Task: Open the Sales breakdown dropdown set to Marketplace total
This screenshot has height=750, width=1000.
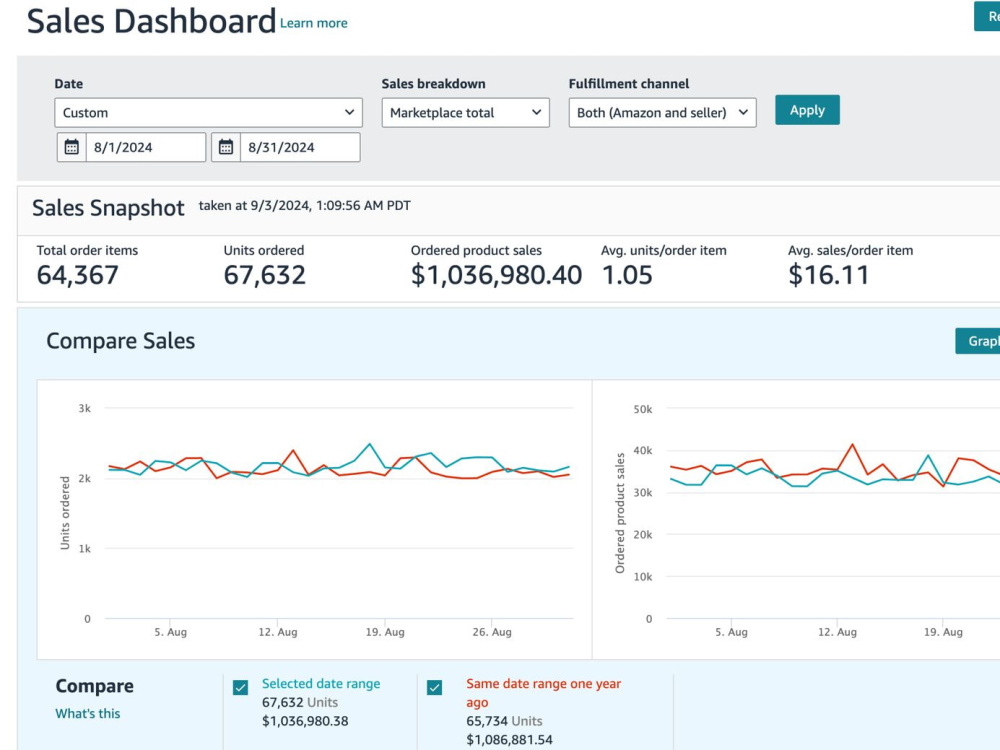Action: 466,112
